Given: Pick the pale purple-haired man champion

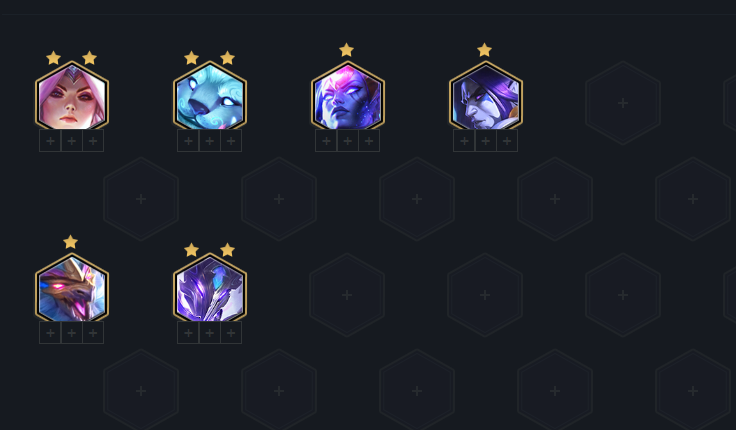Looking at the screenshot, I should click(x=486, y=95).
